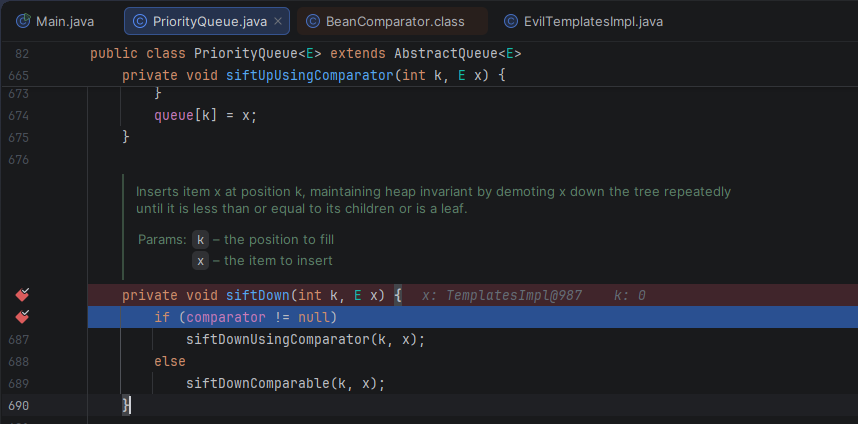Click inline debug value TemplatesImpl@987
Image resolution: width=858 pixels, height=424 pixels.
click(505, 296)
